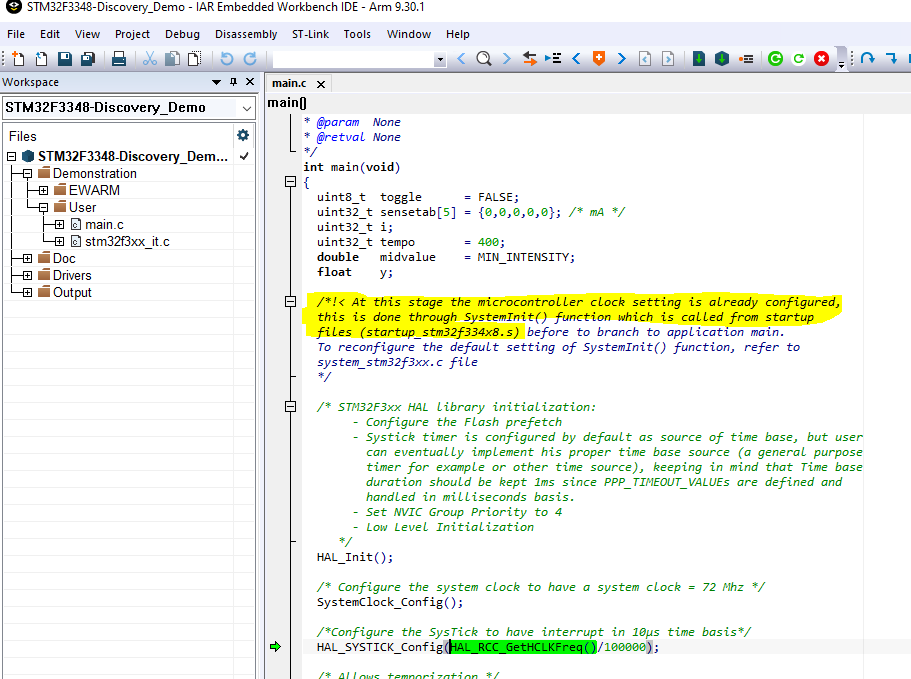Toggle bookmark with orange shield icon

(599, 59)
